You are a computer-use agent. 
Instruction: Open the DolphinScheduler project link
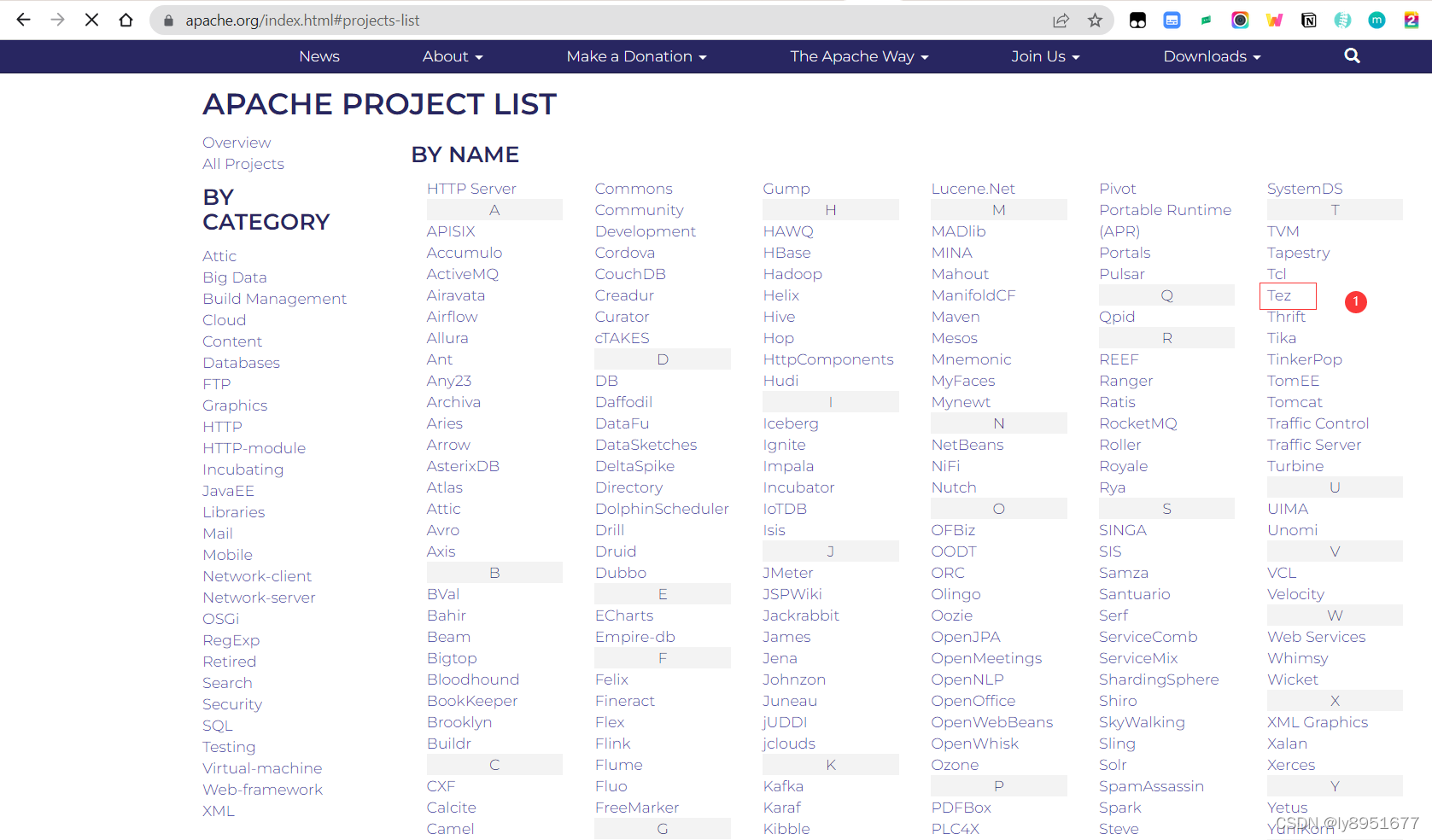coord(662,509)
